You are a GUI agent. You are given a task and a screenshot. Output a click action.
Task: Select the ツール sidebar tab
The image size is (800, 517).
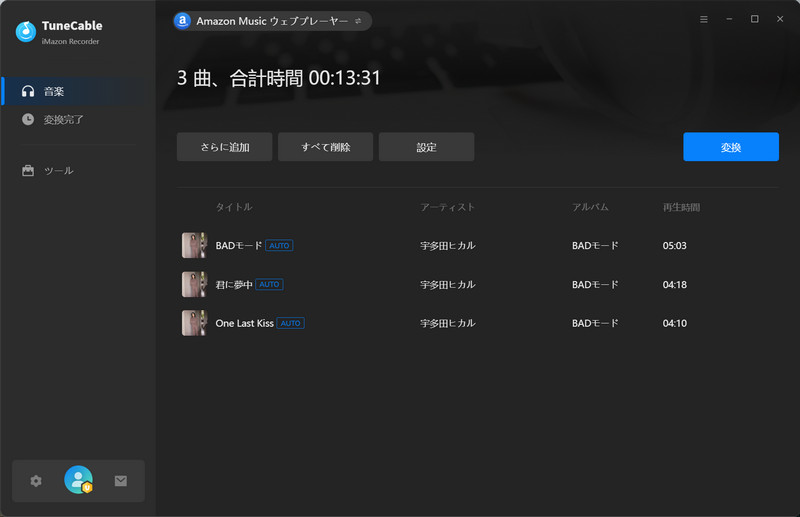point(78,170)
